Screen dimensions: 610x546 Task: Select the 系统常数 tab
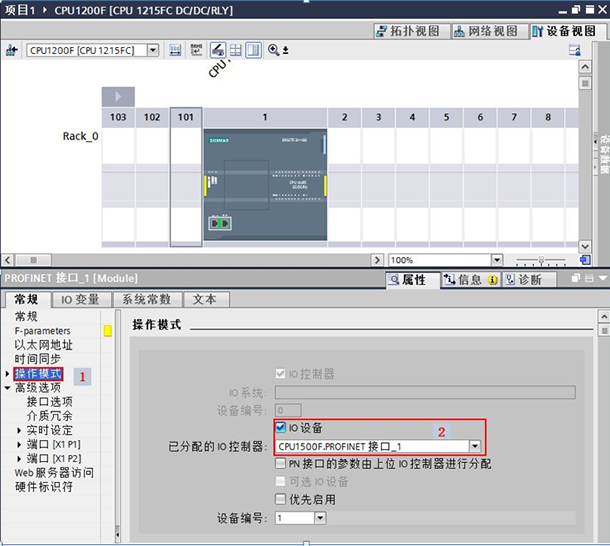[146, 300]
